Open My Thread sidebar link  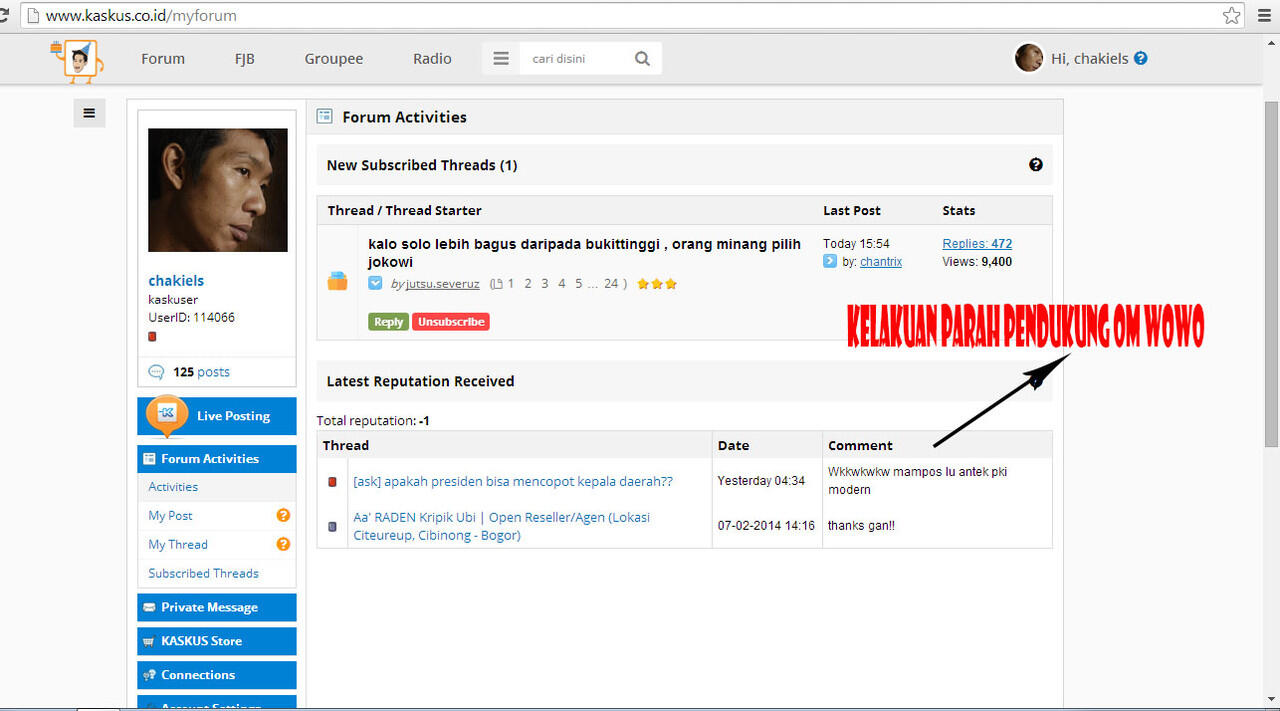178,545
